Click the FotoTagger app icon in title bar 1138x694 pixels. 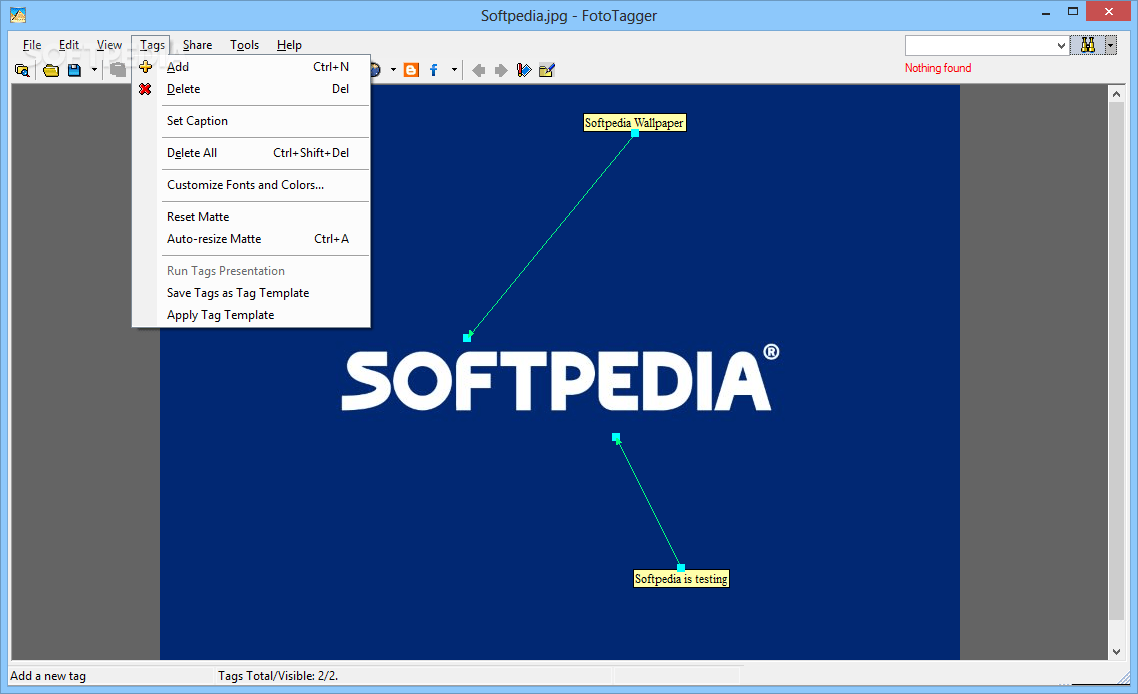point(18,15)
